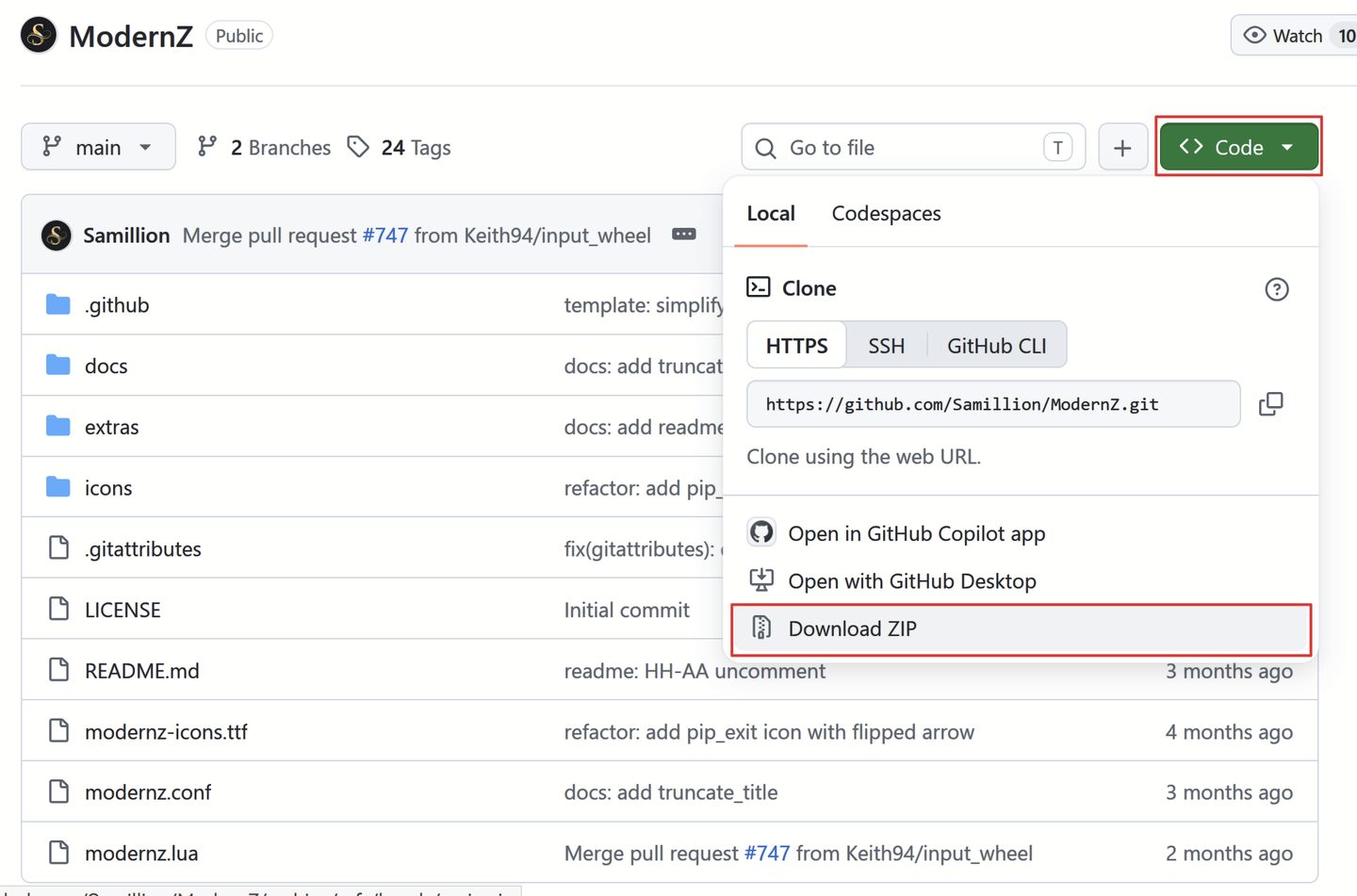1357x896 pixels.
Task: Select the HTTPS clone option
Action: point(796,346)
